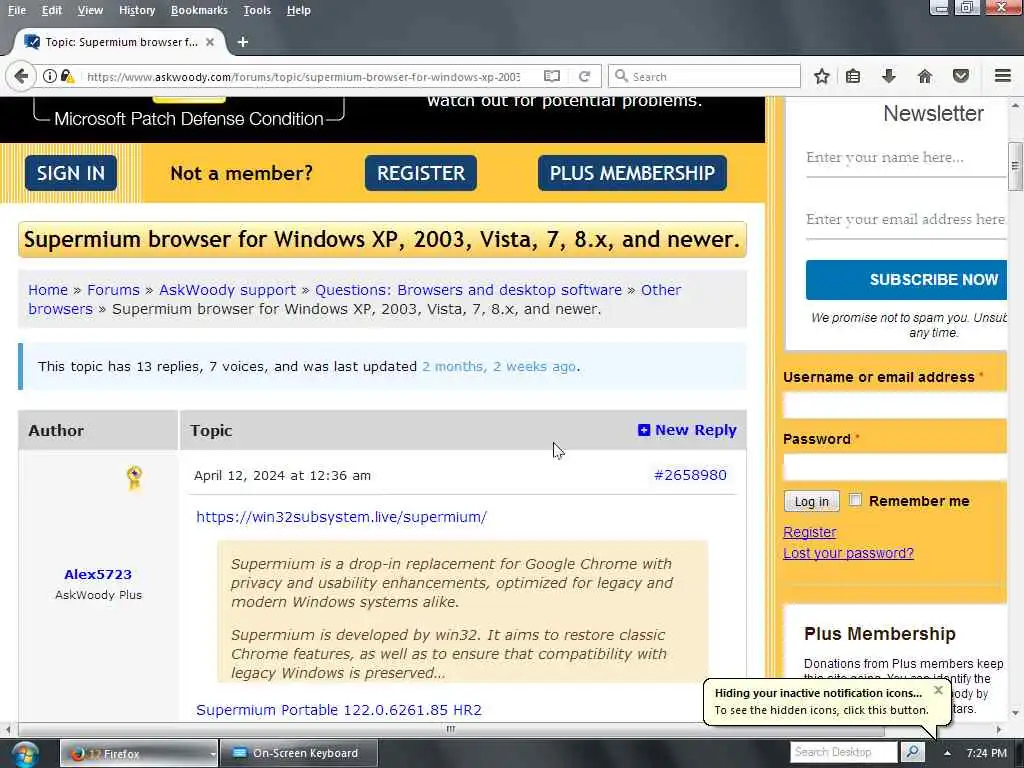Click the 2 months, 2 weeks ago link

click(x=499, y=366)
